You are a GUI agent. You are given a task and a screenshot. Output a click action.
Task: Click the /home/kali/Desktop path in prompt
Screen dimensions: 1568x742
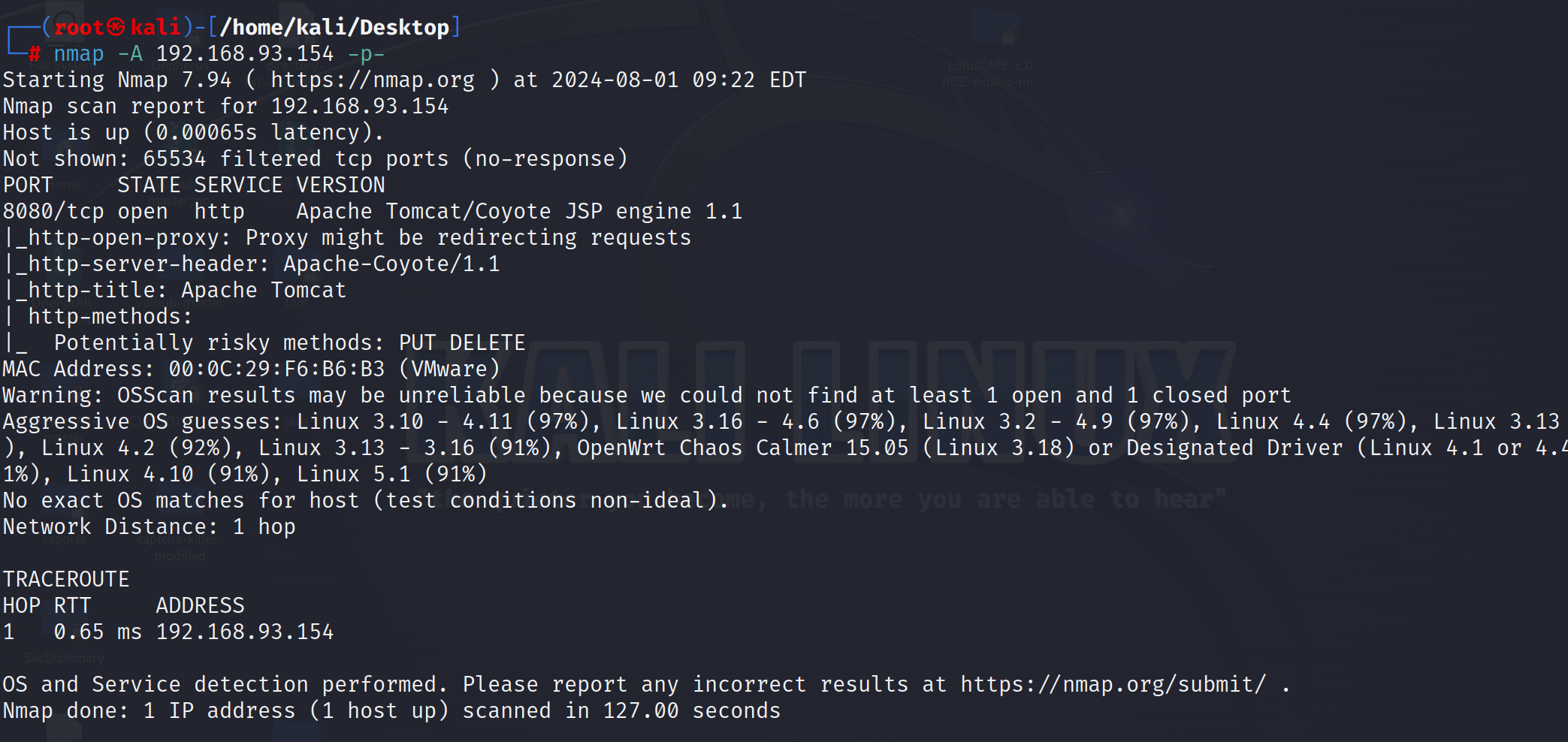point(334,27)
